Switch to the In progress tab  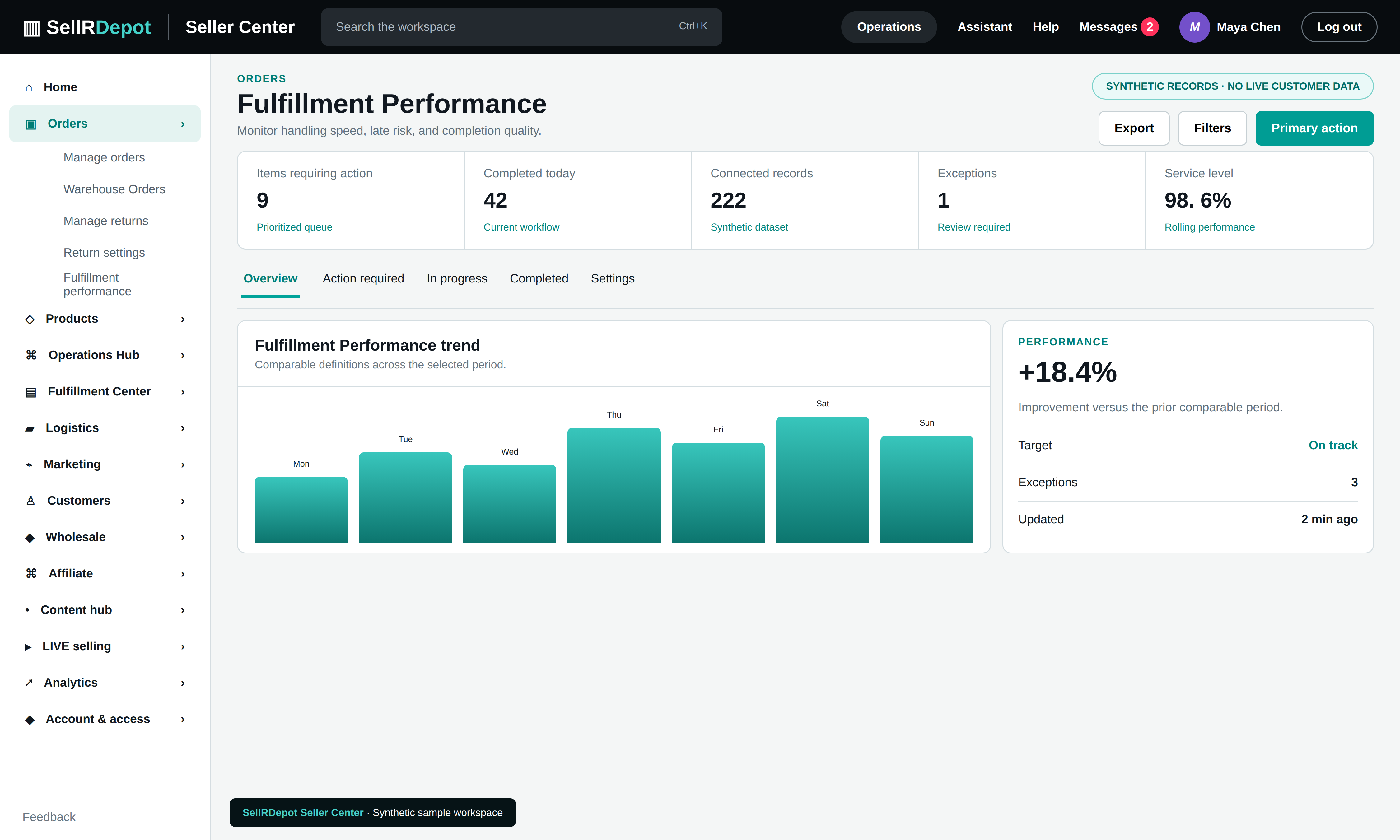tap(457, 278)
